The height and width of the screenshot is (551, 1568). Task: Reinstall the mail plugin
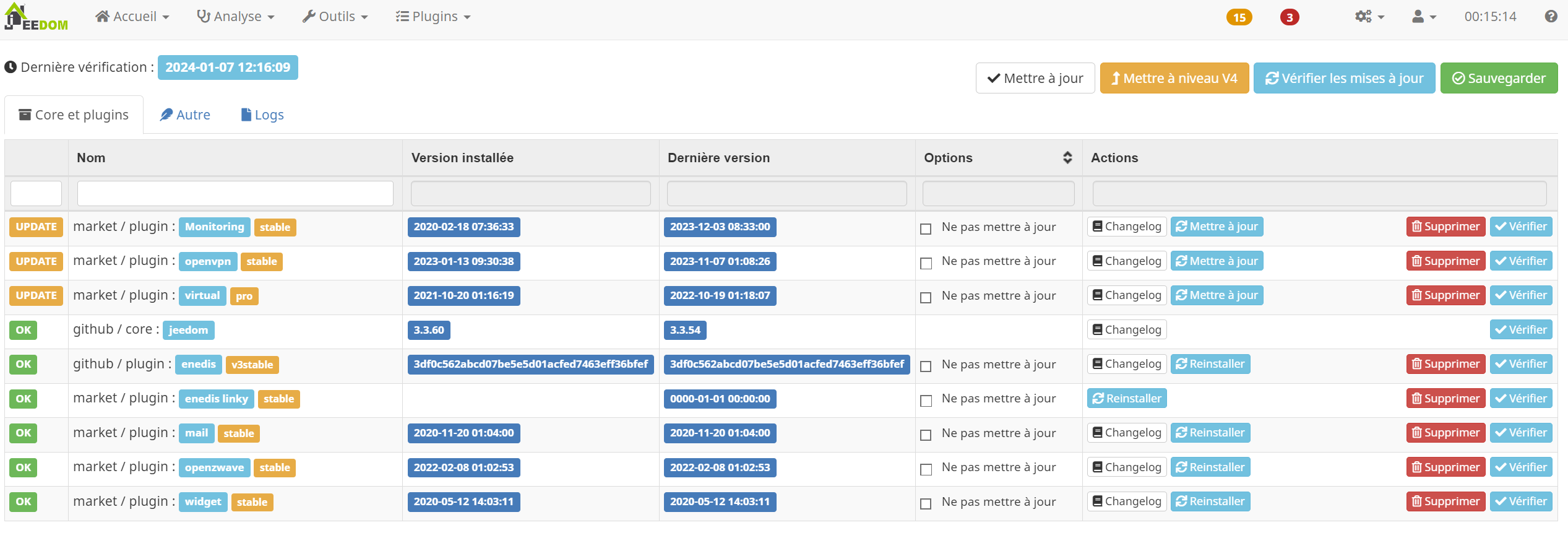click(x=1210, y=433)
